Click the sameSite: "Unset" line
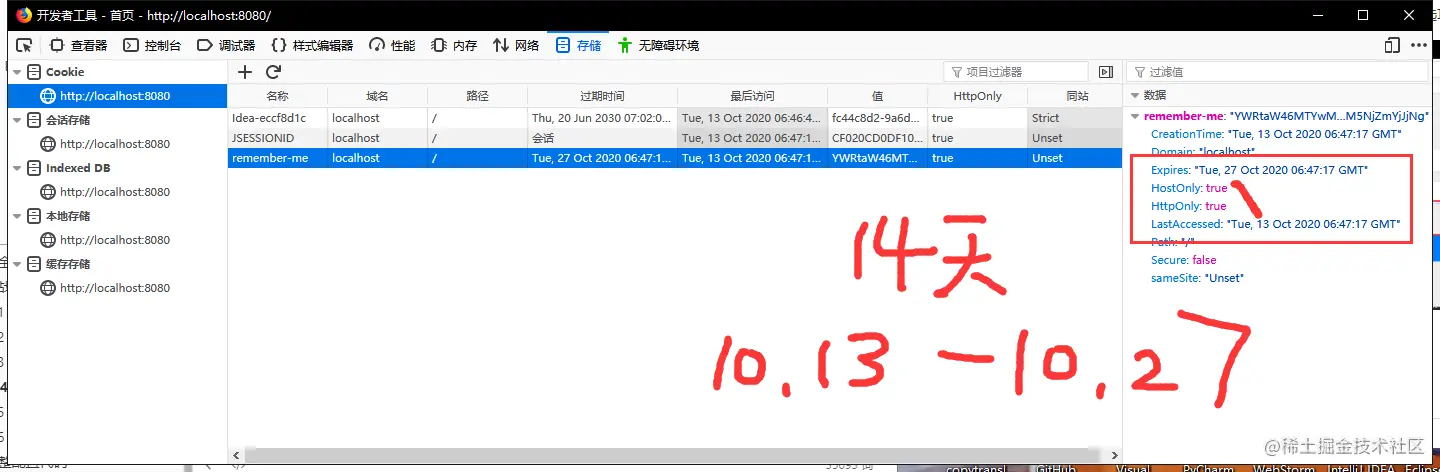This screenshot has height=472, width=1440. 1198,278
